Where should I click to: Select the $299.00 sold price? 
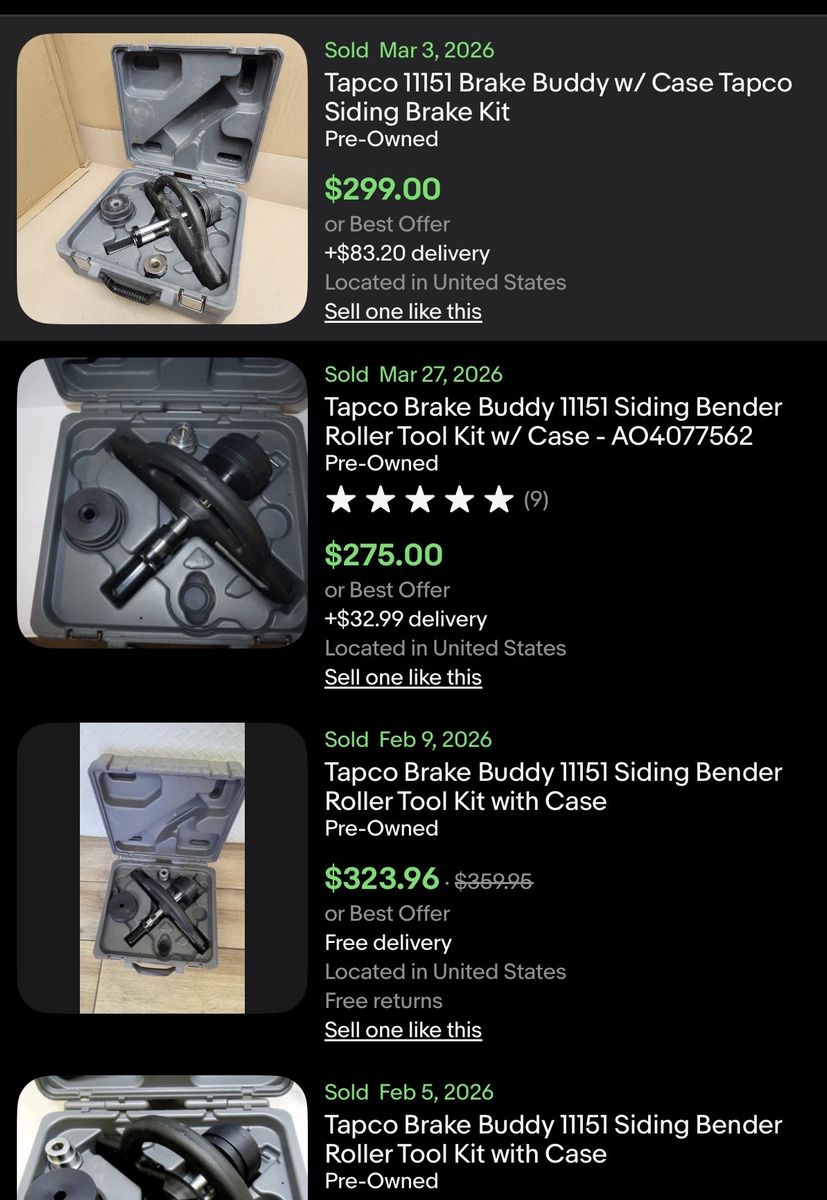pos(382,188)
